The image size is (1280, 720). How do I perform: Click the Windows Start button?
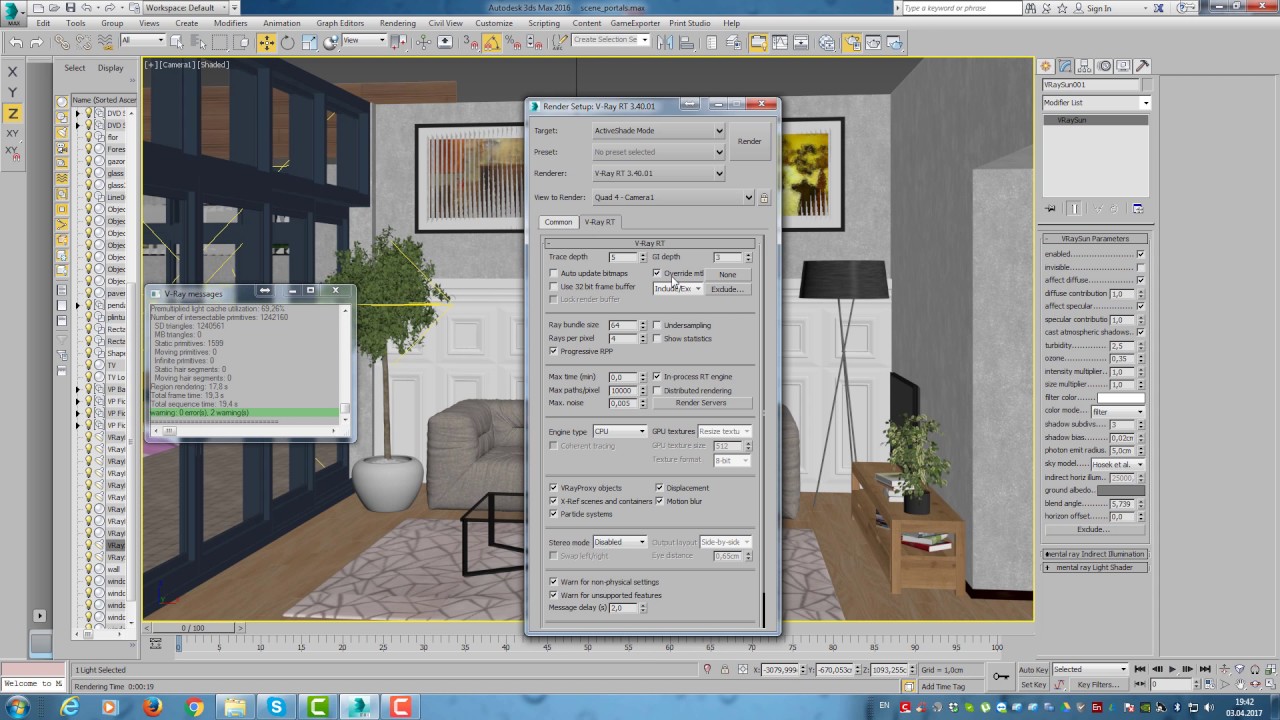click(x=18, y=708)
